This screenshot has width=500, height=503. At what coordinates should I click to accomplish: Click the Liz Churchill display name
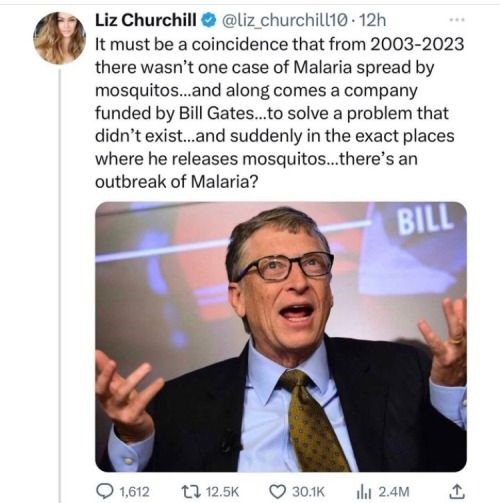pyautogui.click(x=146, y=20)
